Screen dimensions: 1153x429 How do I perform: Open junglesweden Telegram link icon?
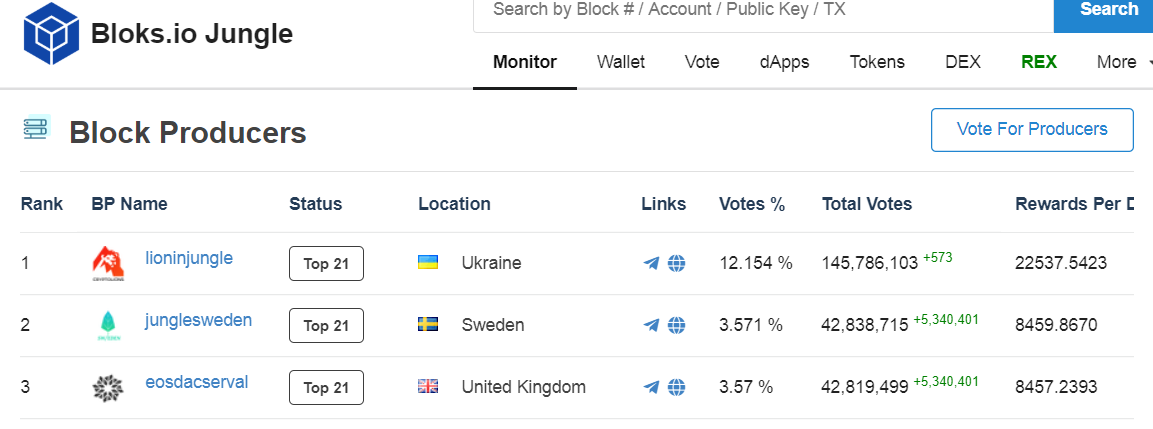click(x=651, y=325)
